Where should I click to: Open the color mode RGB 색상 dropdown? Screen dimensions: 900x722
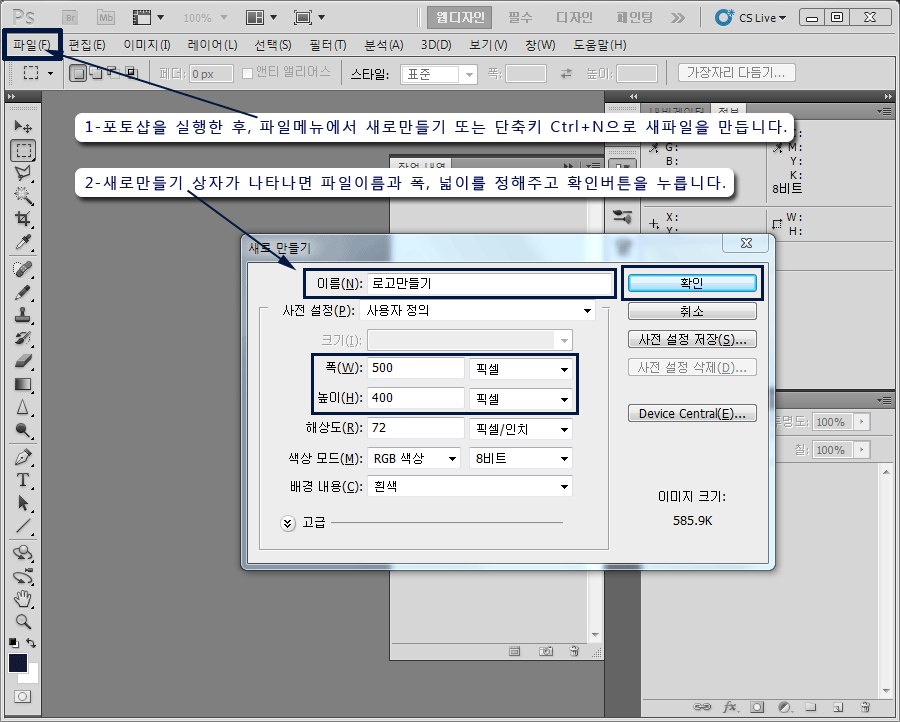tap(414, 459)
